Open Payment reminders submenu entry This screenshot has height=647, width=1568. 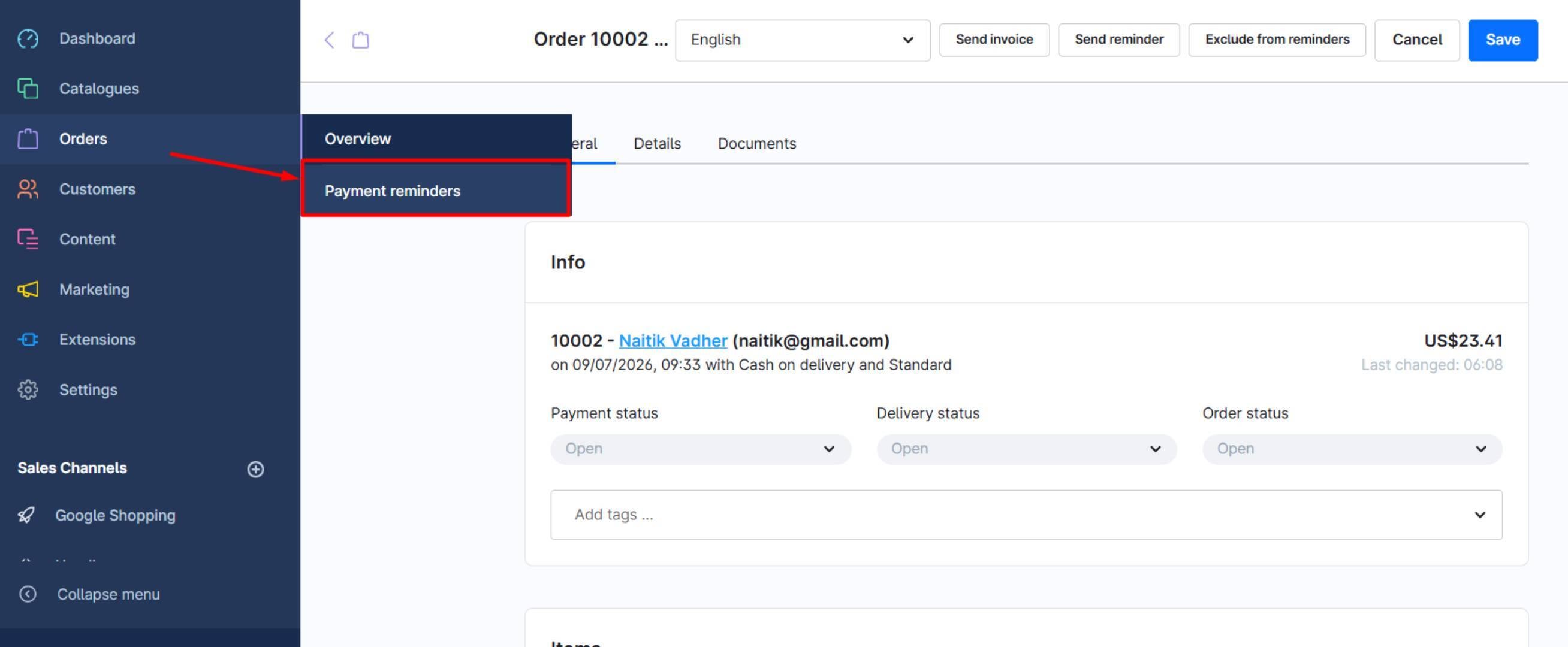tap(436, 191)
